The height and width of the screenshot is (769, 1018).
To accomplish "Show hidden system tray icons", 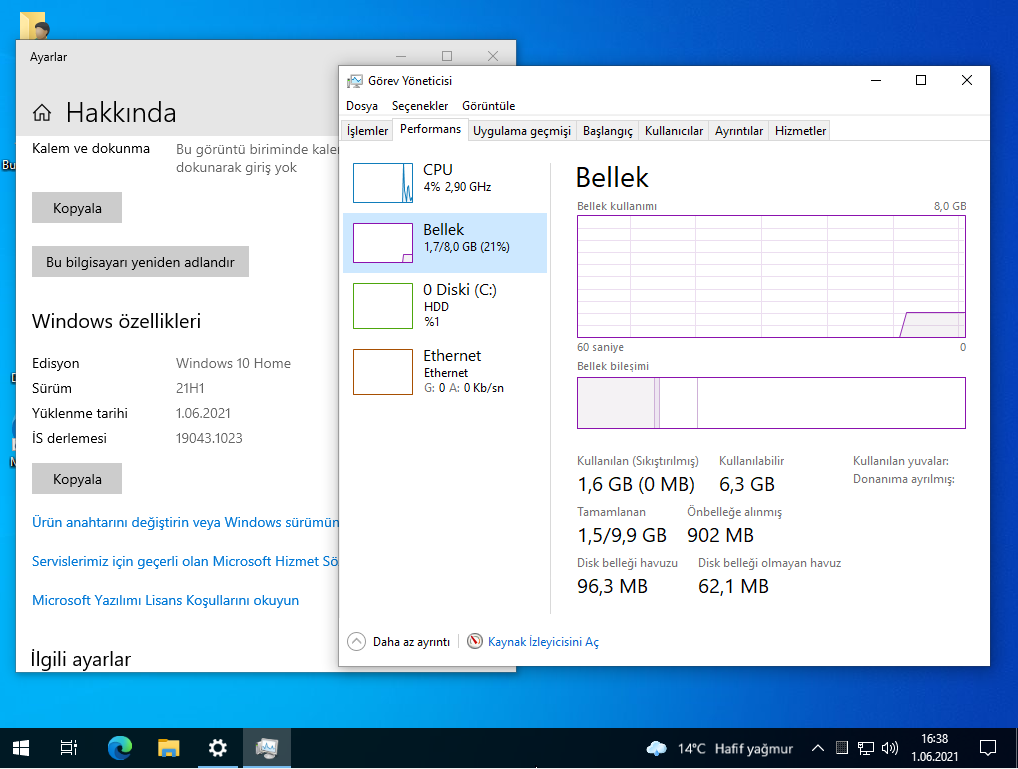I will coord(818,748).
